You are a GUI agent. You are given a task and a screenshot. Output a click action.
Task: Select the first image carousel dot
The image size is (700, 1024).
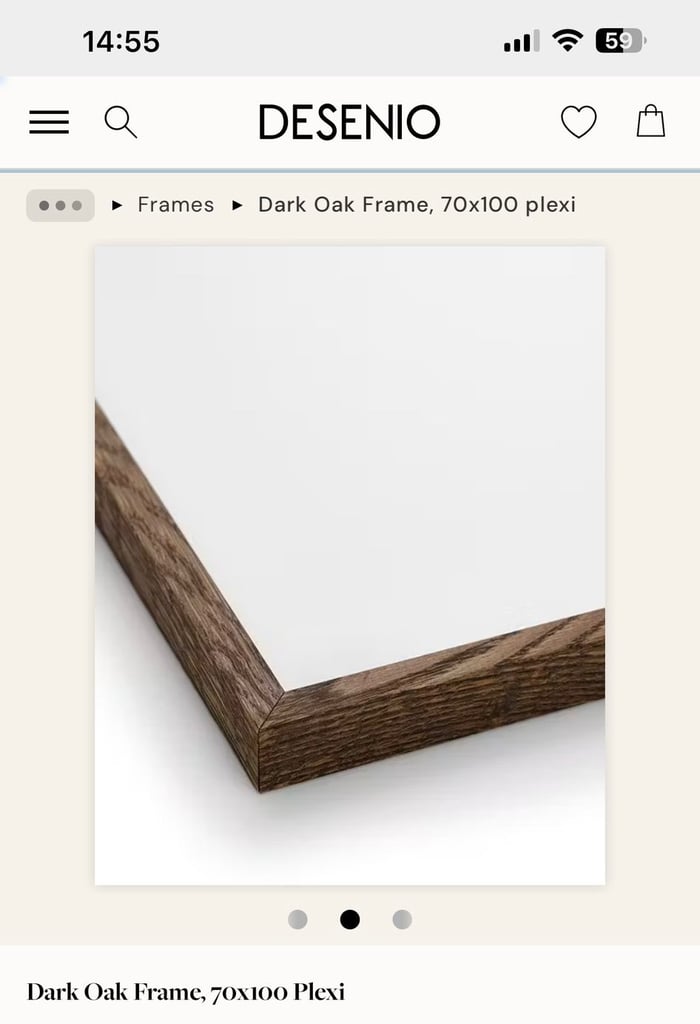[x=298, y=920]
